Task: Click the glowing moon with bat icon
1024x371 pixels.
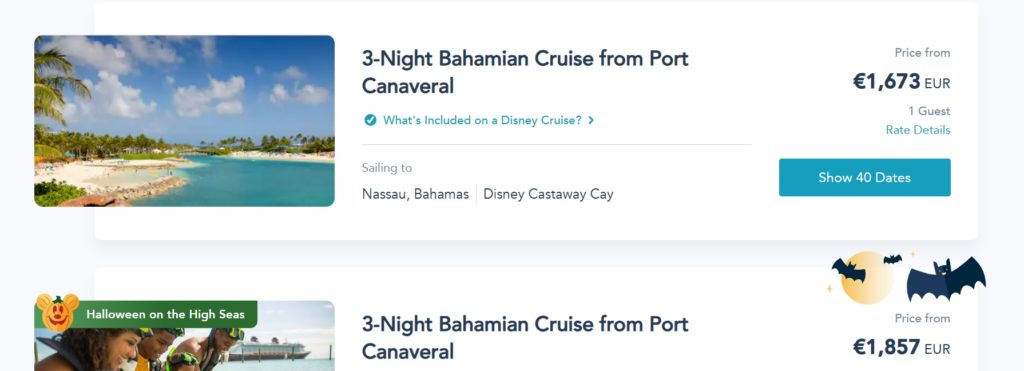Action: 861,278
